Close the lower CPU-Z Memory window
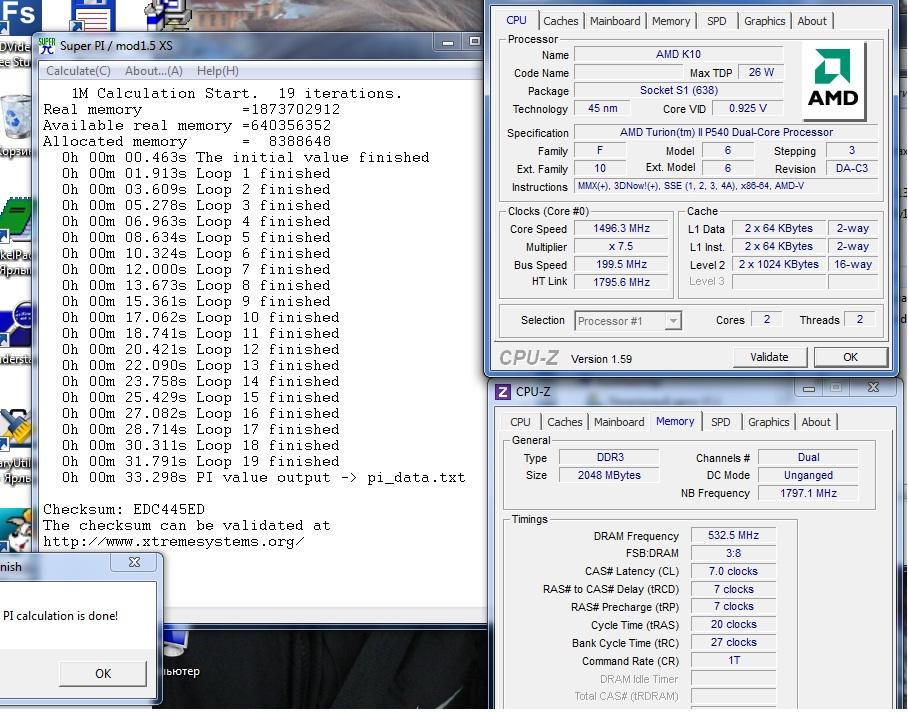This screenshot has width=908, height=712. coord(873,387)
